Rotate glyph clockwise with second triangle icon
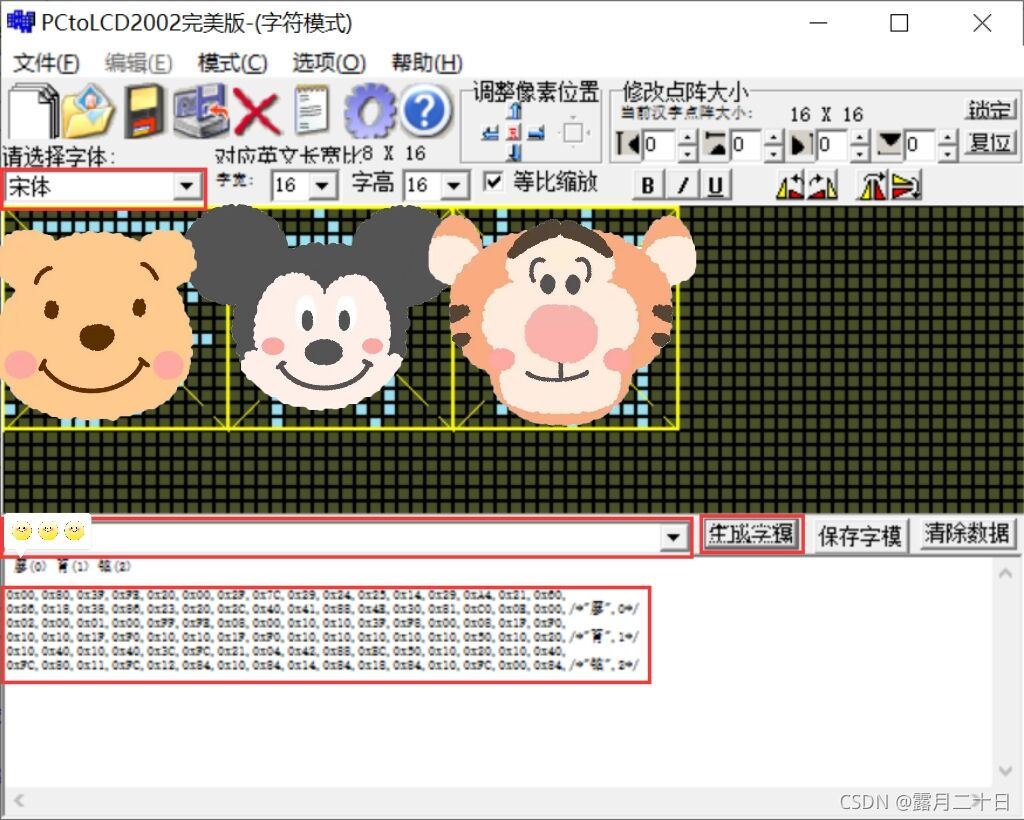Screen dimensions: 1024x820 823,186
